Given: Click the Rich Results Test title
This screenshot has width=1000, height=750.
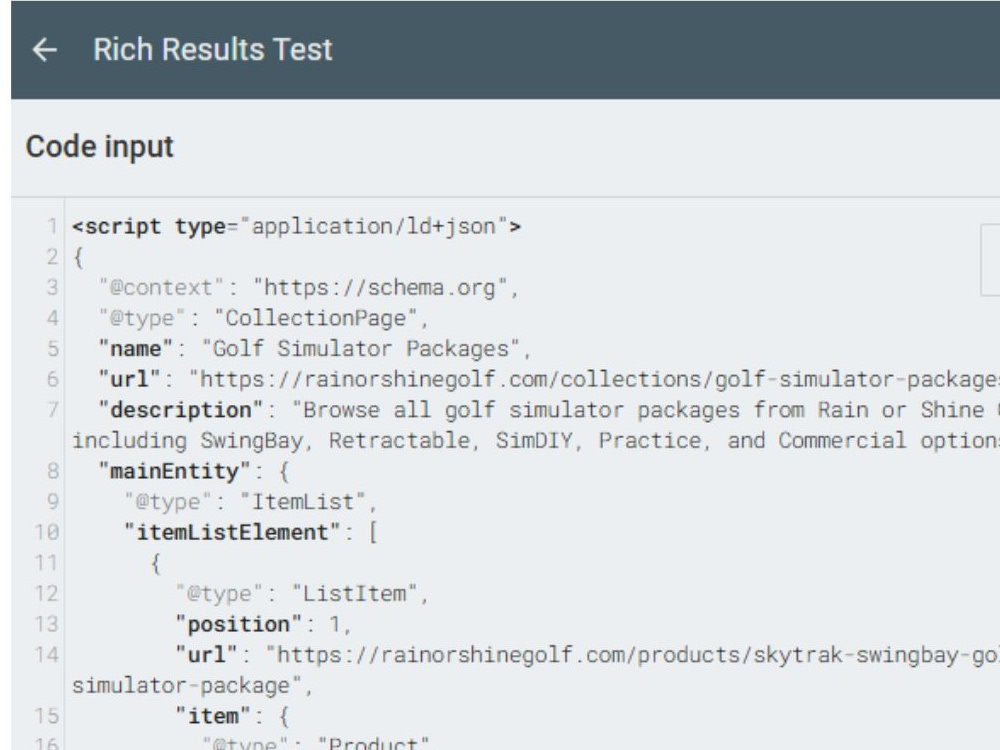Looking at the screenshot, I should (x=213, y=50).
